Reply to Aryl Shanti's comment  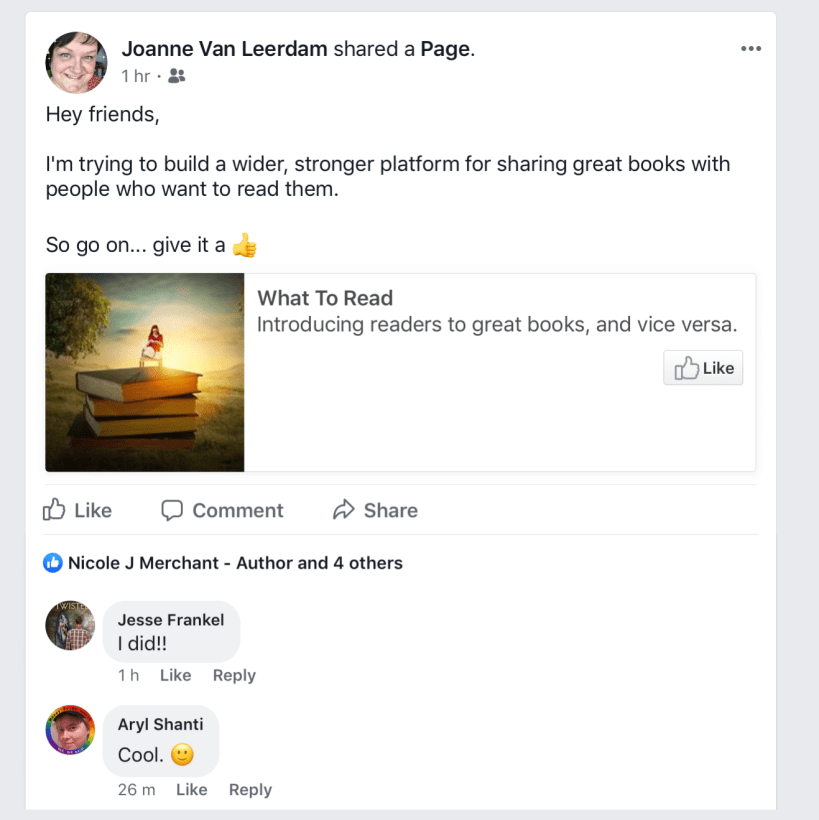click(x=250, y=789)
